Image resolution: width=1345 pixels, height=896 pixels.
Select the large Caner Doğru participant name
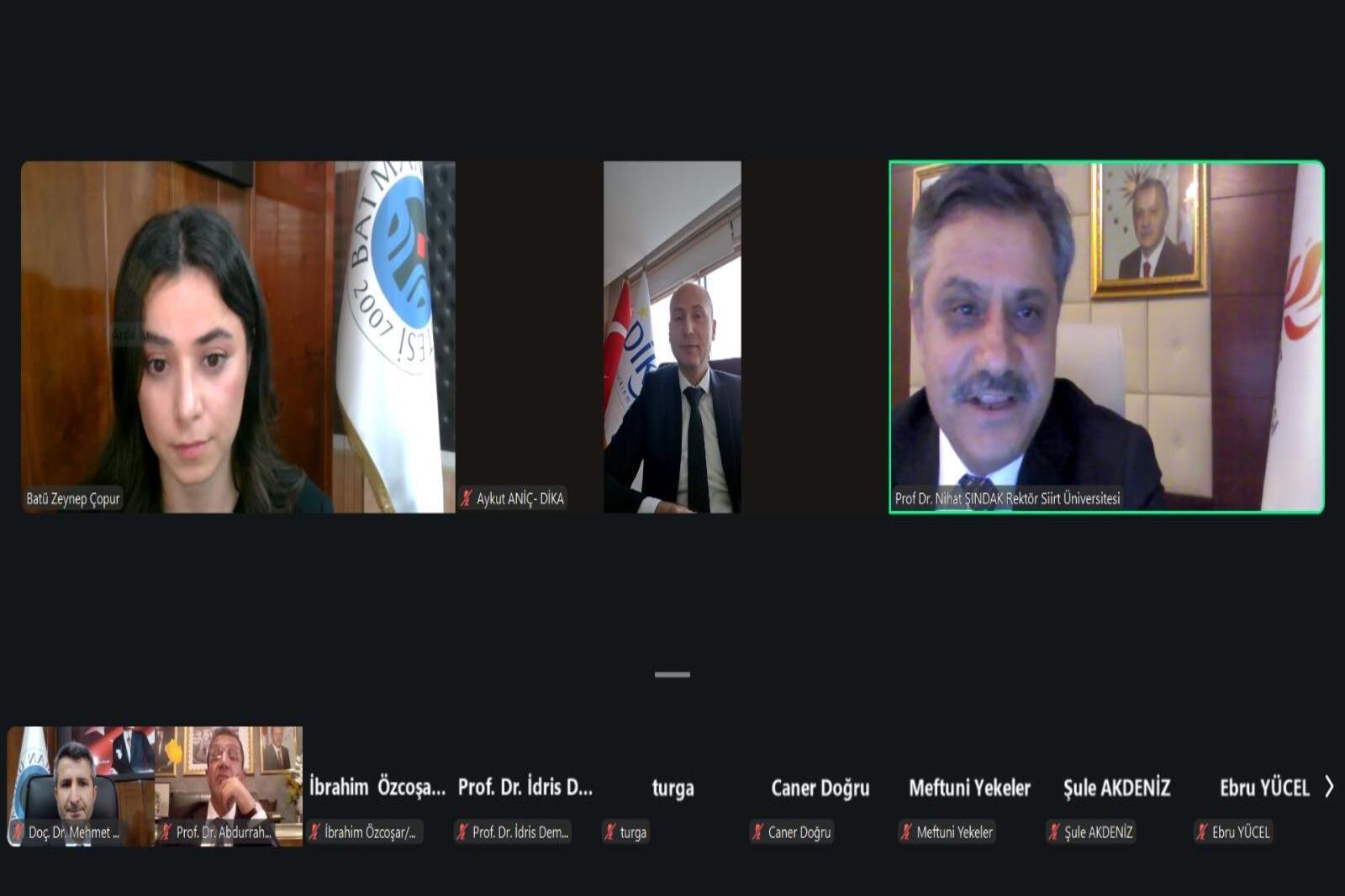[x=820, y=788]
